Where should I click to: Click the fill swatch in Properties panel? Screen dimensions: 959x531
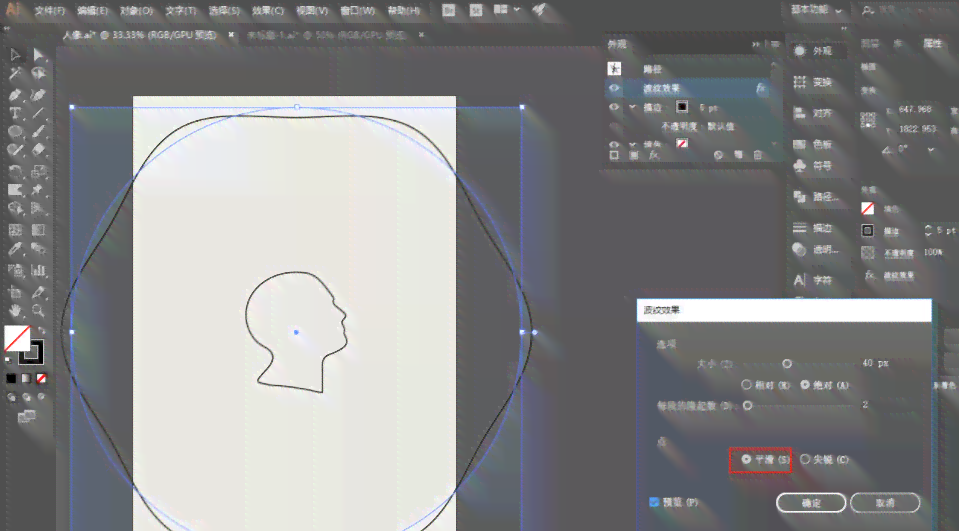pyautogui.click(x=867, y=209)
